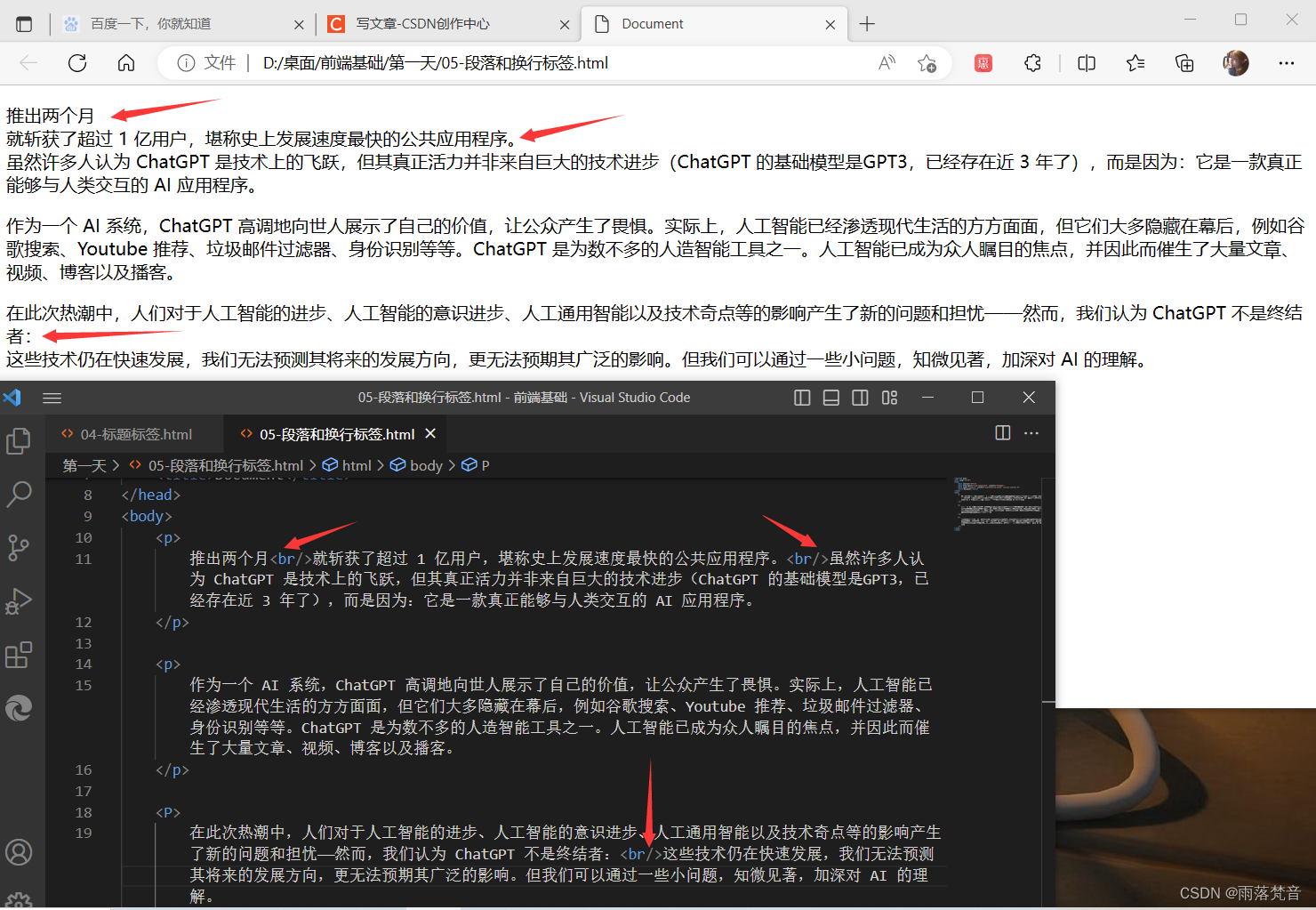The height and width of the screenshot is (910, 1316).
Task: Minimize the VS Code window
Action: 927,398
